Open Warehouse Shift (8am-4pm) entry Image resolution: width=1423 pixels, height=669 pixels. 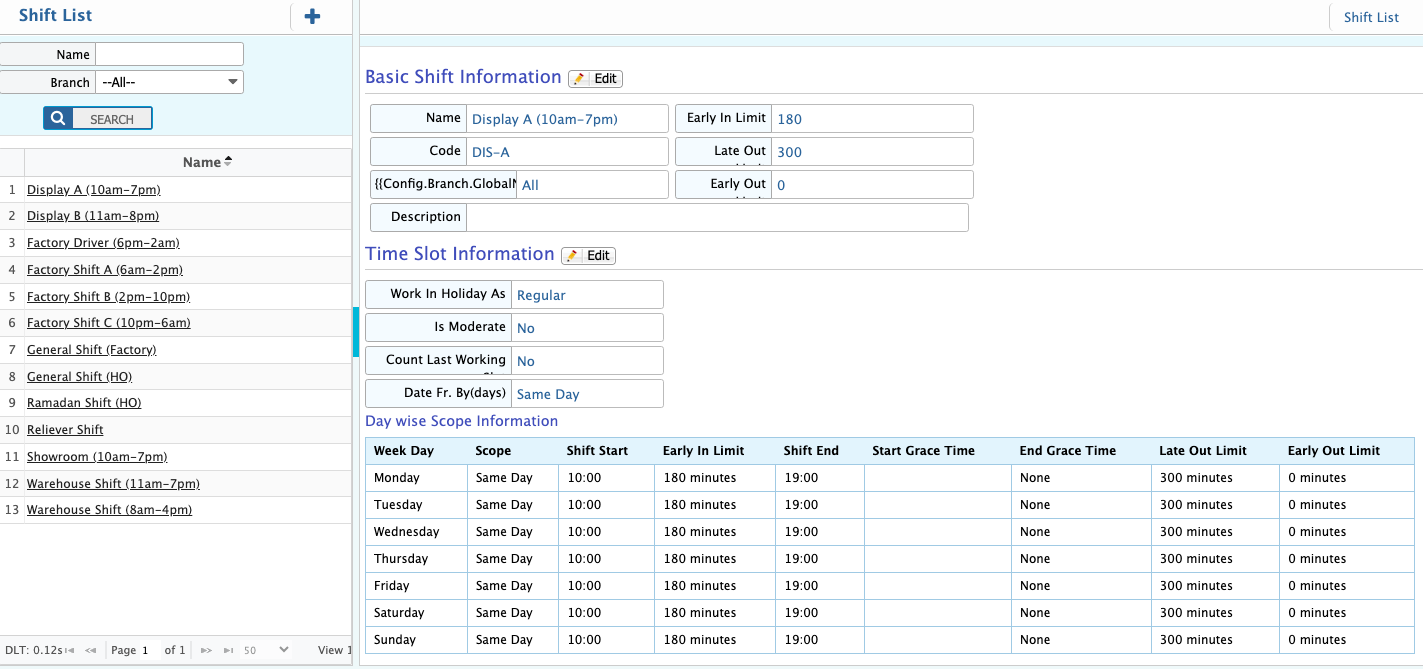[x=109, y=510]
